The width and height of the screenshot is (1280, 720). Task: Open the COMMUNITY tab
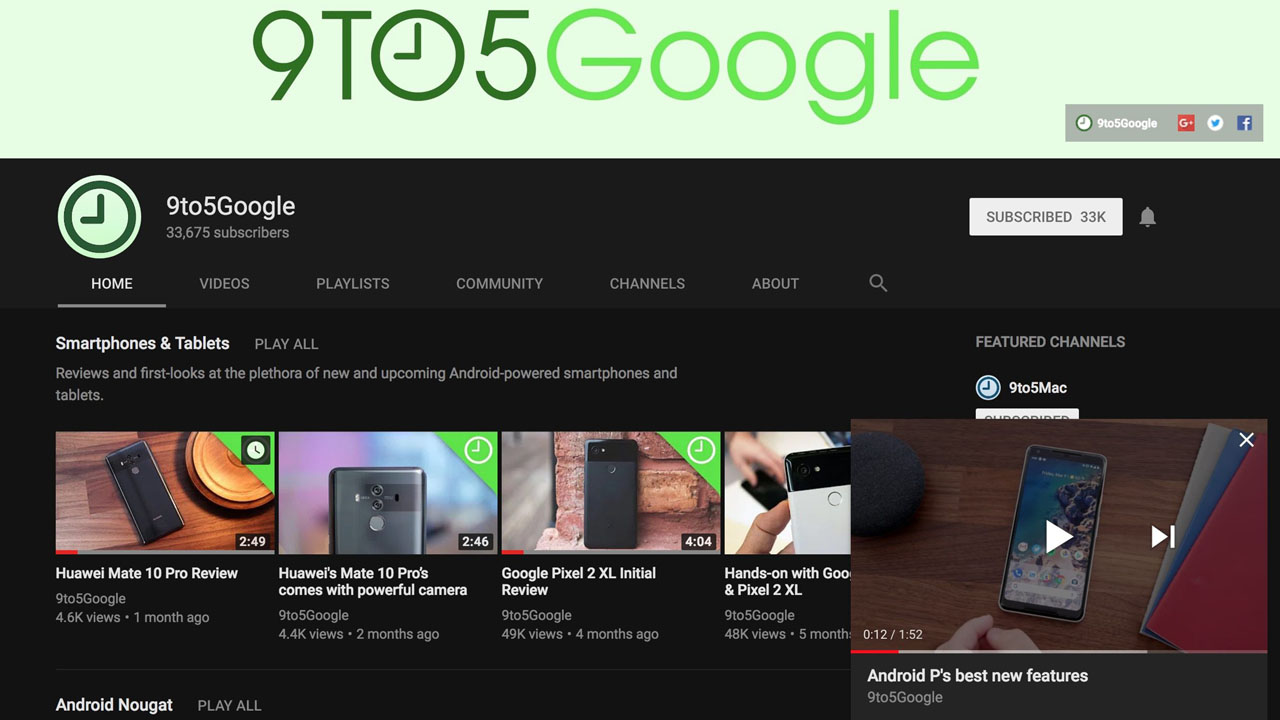pyautogui.click(x=500, y=284)
